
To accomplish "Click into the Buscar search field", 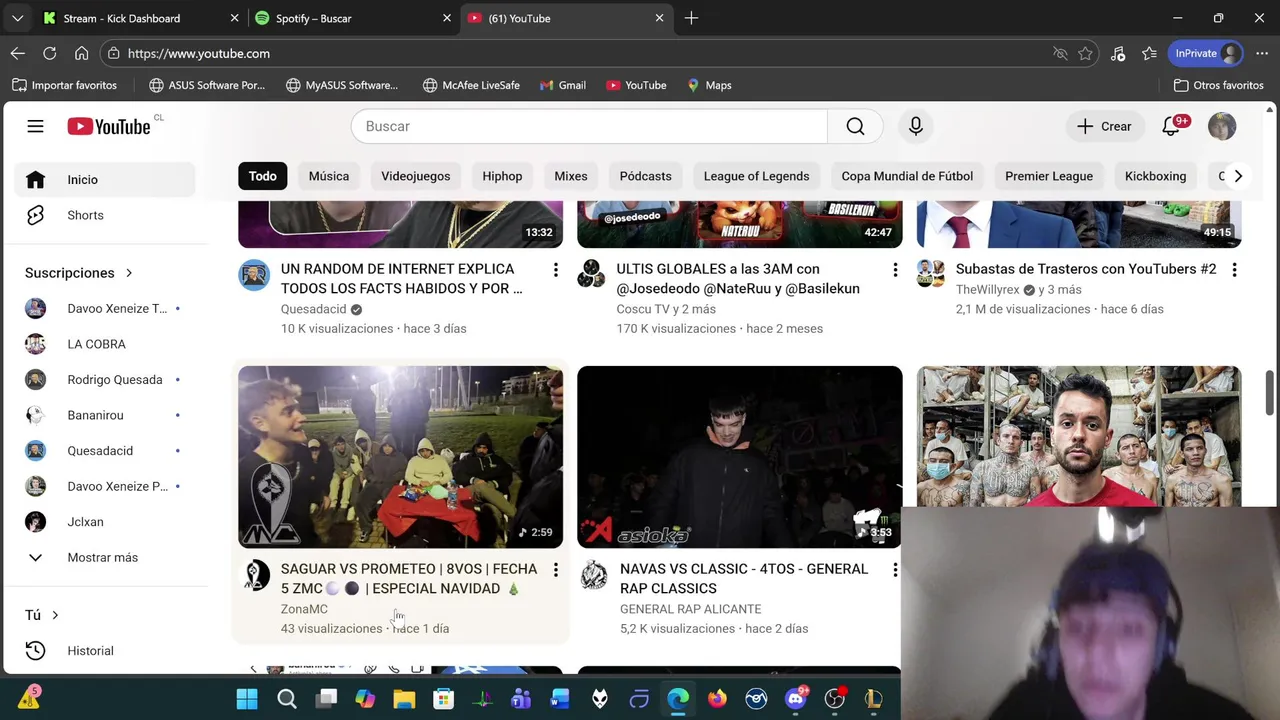I will tap(589, 126).
